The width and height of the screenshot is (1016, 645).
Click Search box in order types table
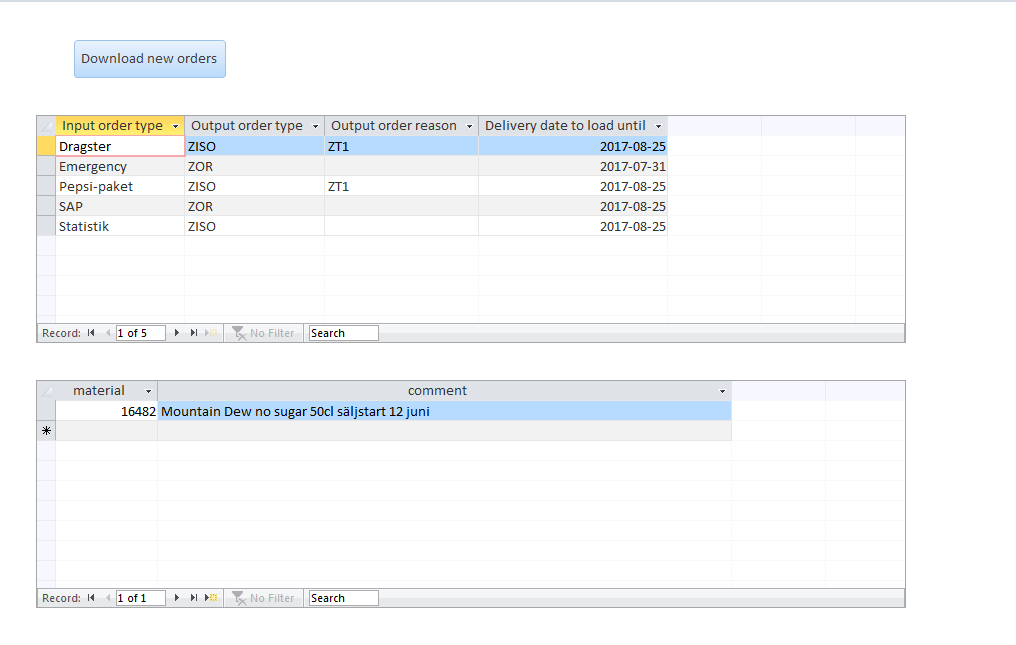(343, 333)
